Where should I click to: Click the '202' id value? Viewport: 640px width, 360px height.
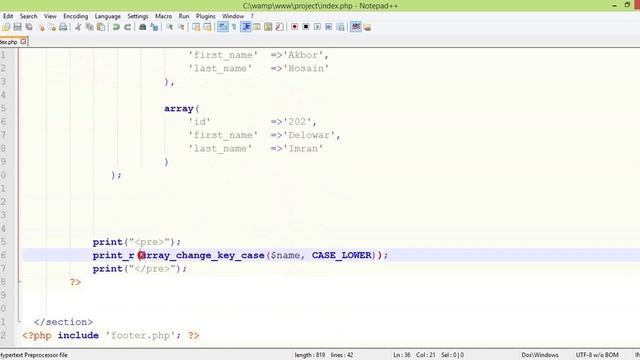(300, 122)
